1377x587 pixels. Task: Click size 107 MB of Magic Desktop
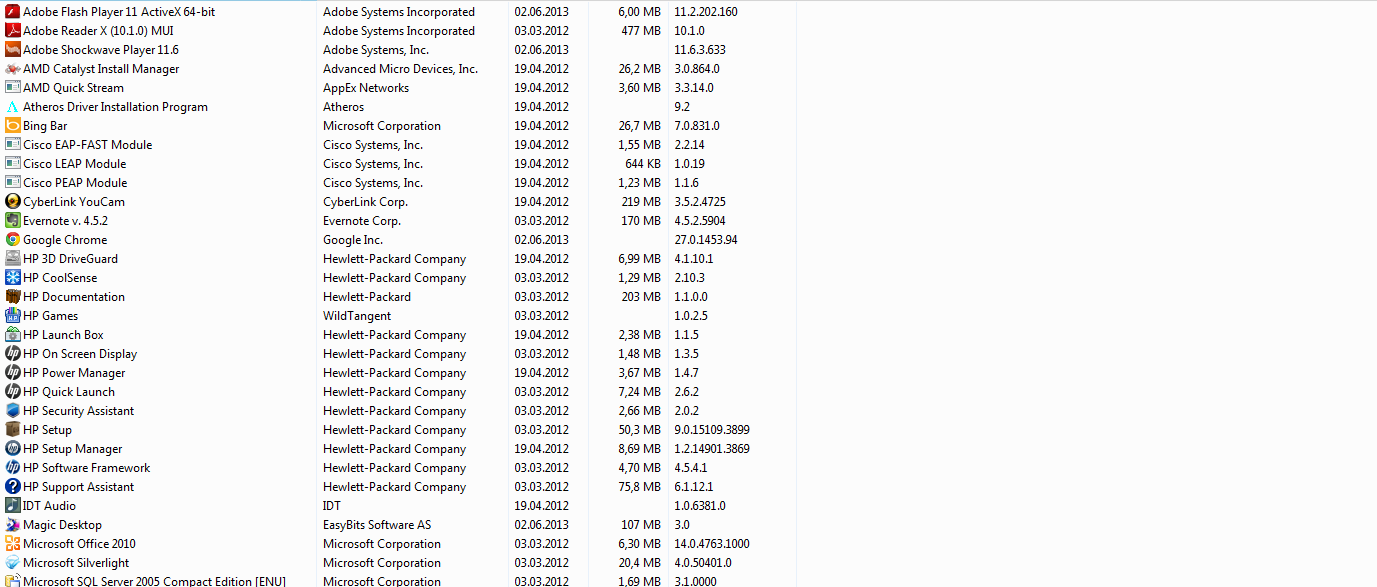pos(641,525)
